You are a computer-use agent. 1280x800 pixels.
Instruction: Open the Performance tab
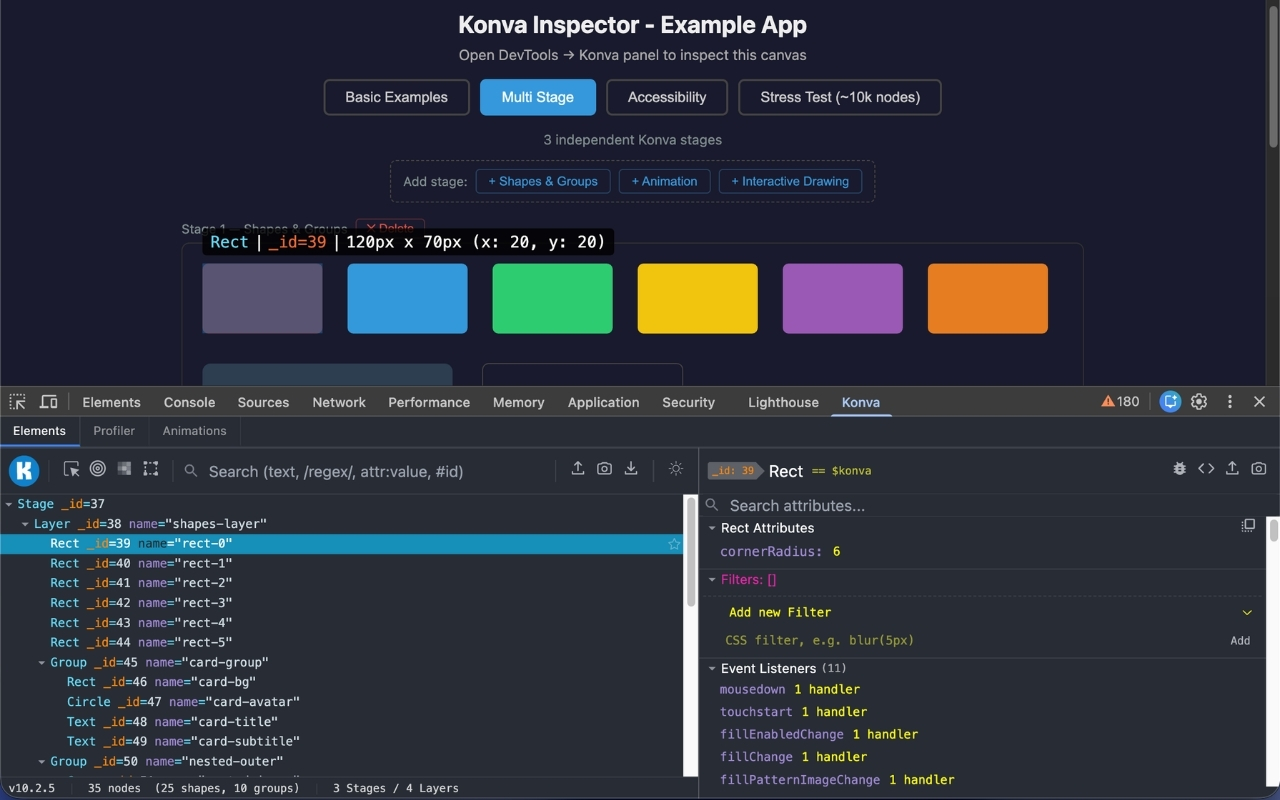[429, 402]
